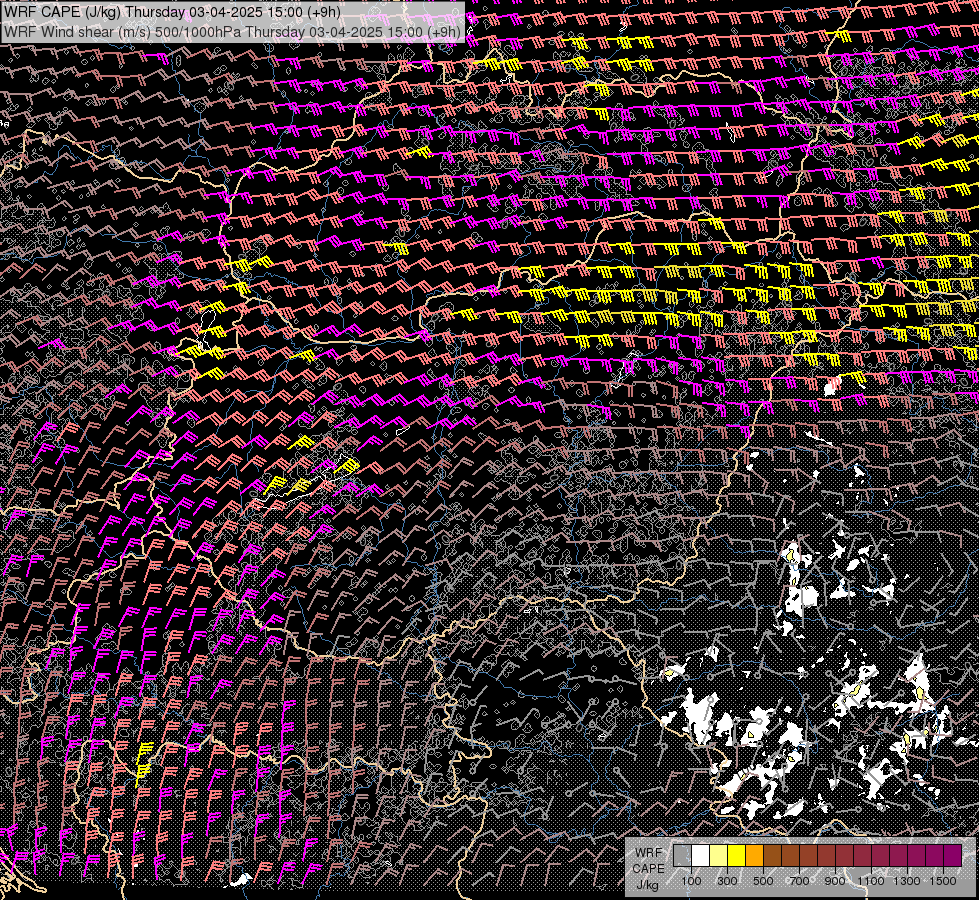Click the '1500' legend label

(x=943, y=881)
